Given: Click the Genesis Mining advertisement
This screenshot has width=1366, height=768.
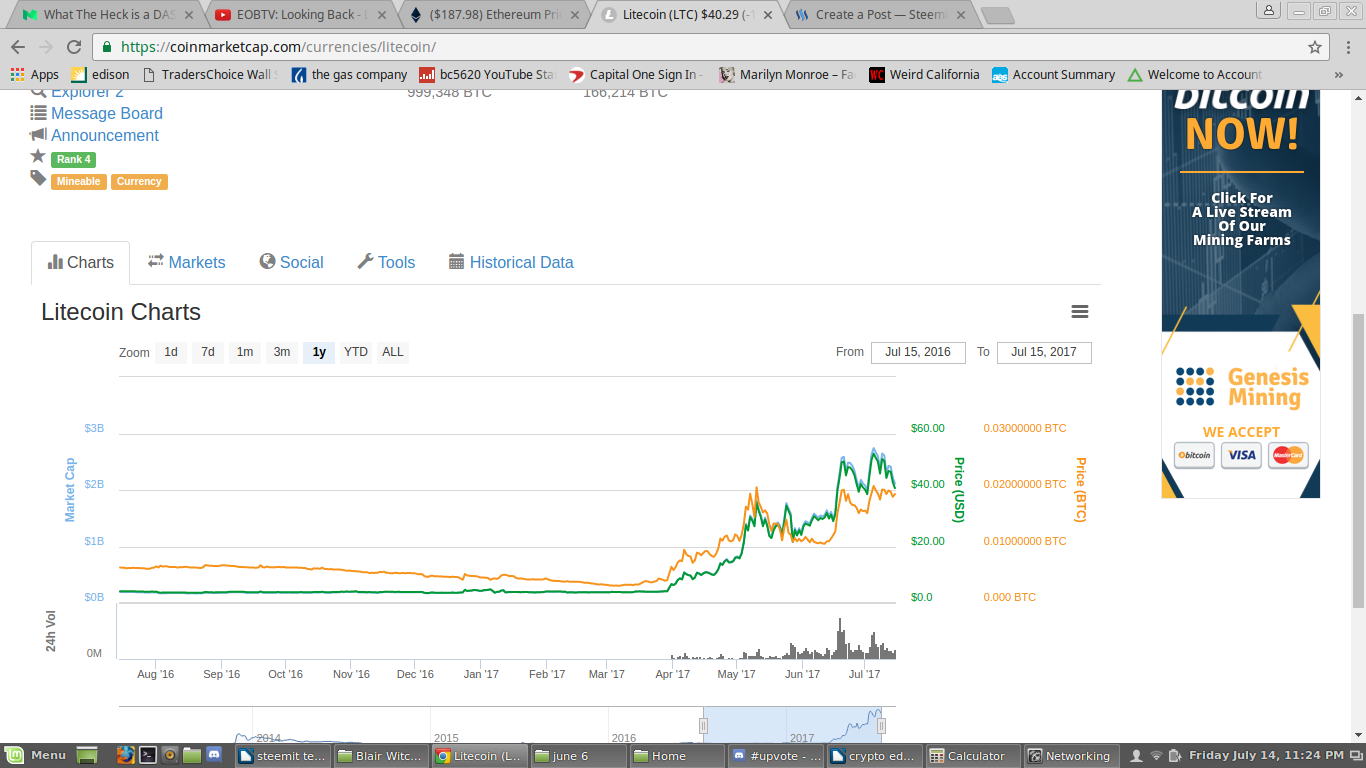Looking at the screenshot, I should 1240,293.
